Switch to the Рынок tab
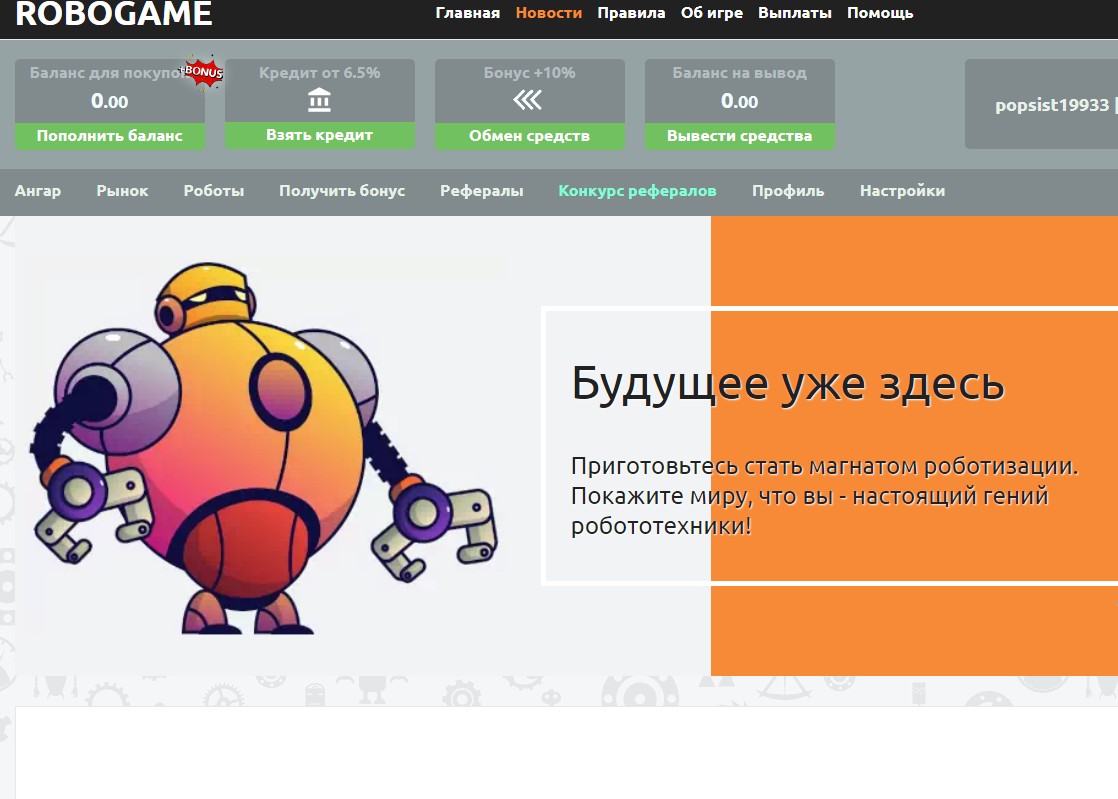The height and width of the screenshot is (799, 1118). tap(122, 190)
